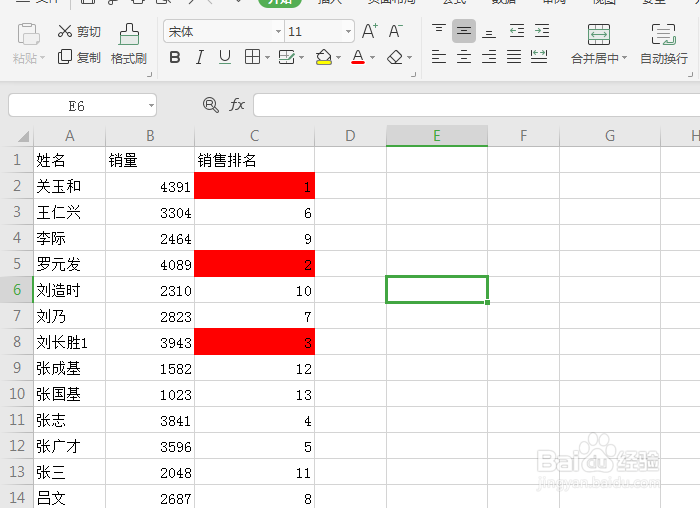
Task: Click cell with name 刘长胜1
Action: click(x=69, y=342)
